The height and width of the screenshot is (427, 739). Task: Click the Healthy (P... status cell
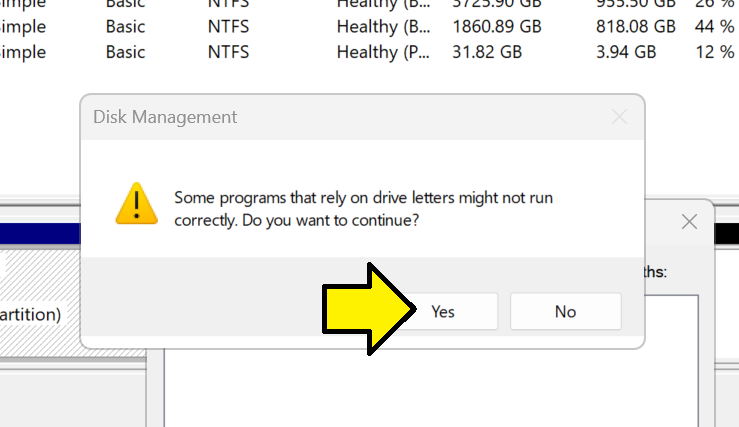(x=384, y=53)
